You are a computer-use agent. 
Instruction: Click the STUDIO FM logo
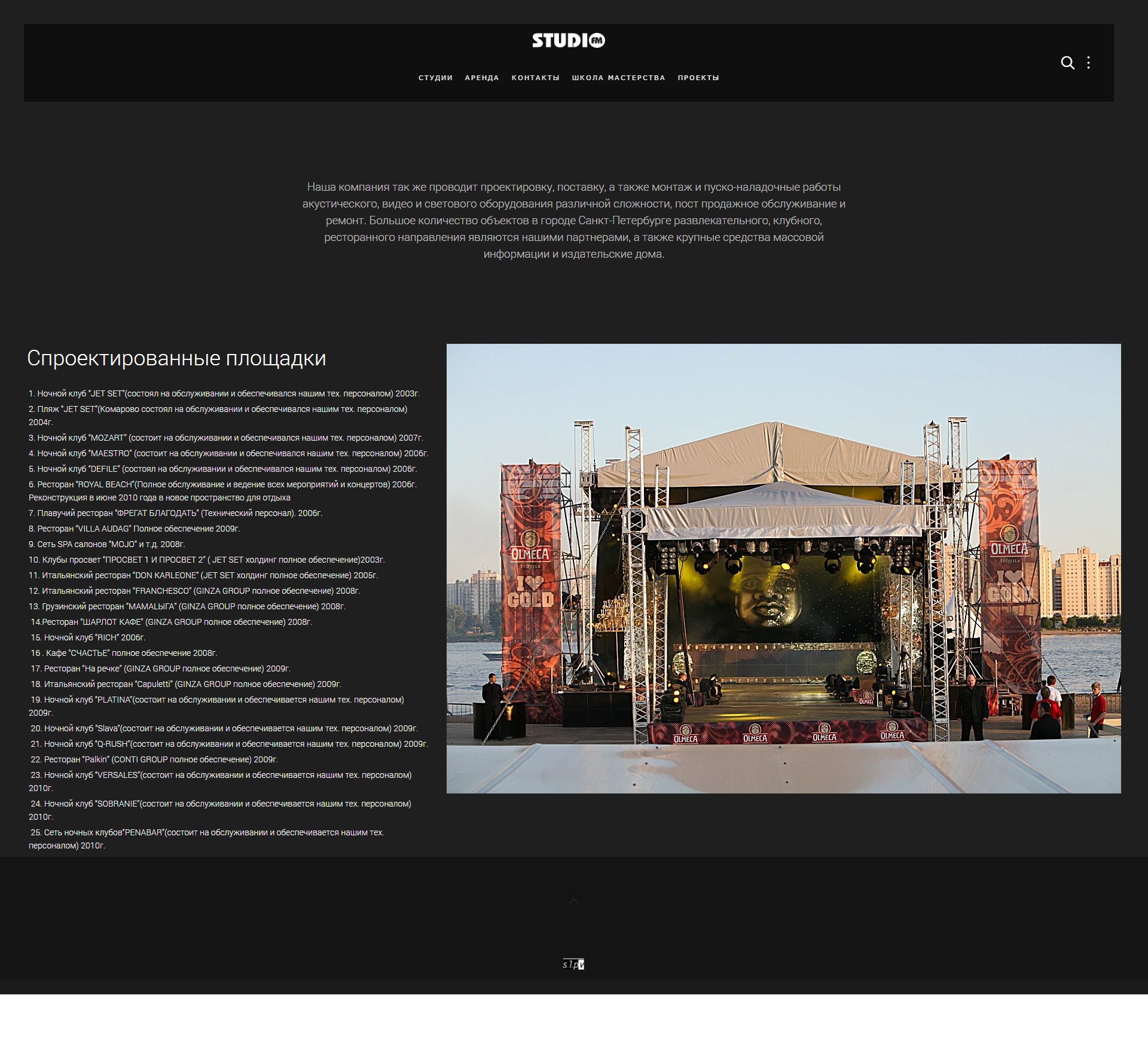569,41
